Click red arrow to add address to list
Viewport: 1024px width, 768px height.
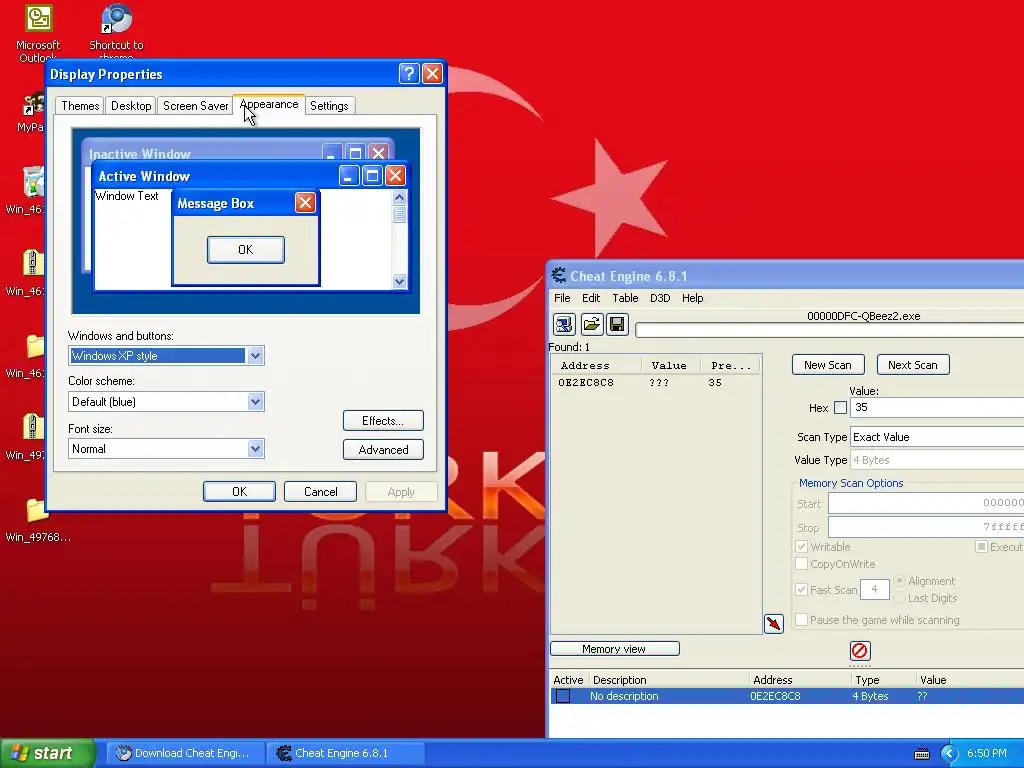coord(774,624)
